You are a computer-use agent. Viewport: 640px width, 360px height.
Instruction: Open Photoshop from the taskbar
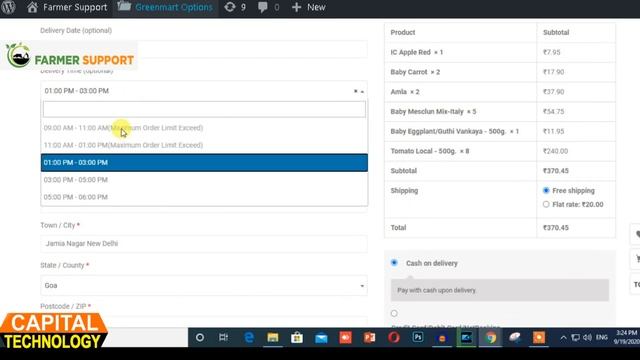[x=418, y=338]
